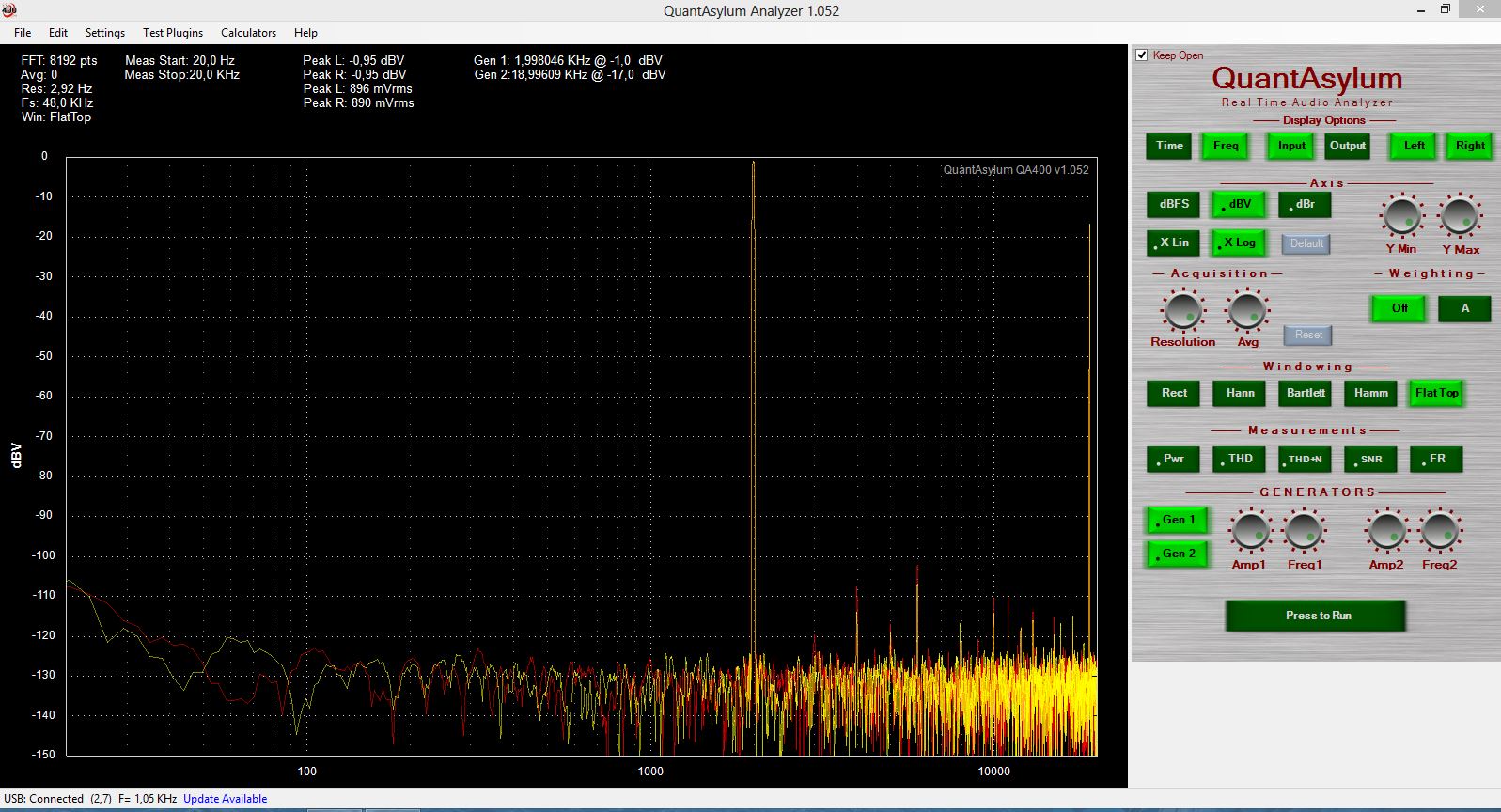
Task: Click the 'Fs: 48,0 KHz' readout
Action: pos(57,102)
